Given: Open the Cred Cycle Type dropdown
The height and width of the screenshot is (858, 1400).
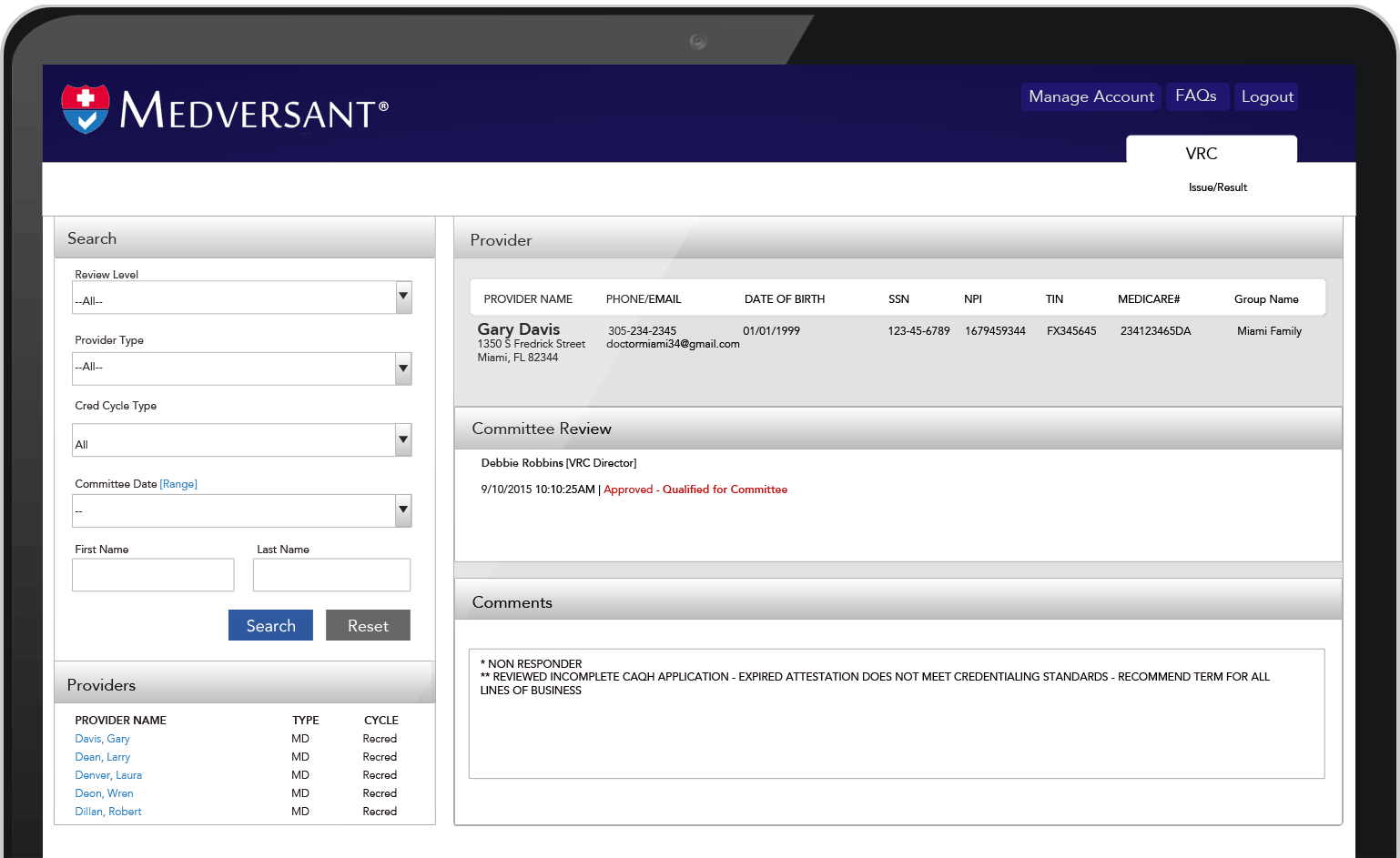Looking at the screenshot, I should [x=402, y=439].
